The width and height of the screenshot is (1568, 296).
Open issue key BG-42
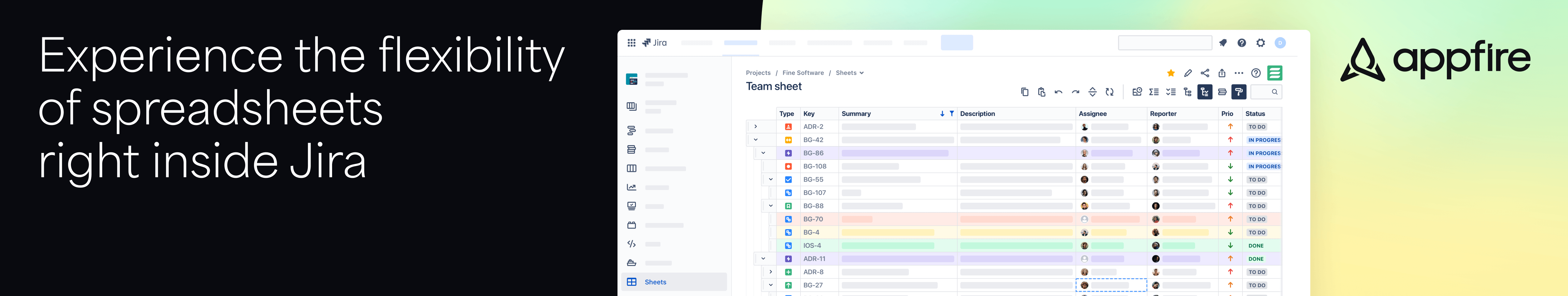click(x=813, y=140)
